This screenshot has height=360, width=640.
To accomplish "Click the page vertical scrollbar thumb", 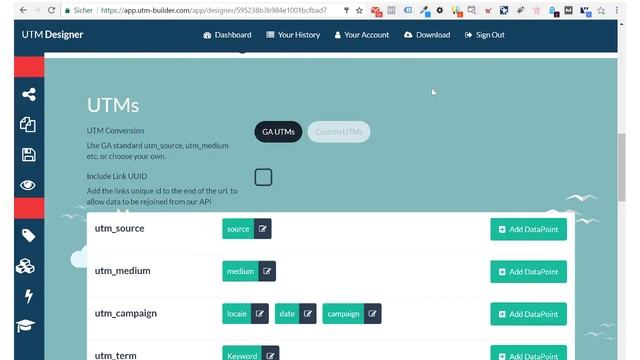I will click(x=622, y=167).
